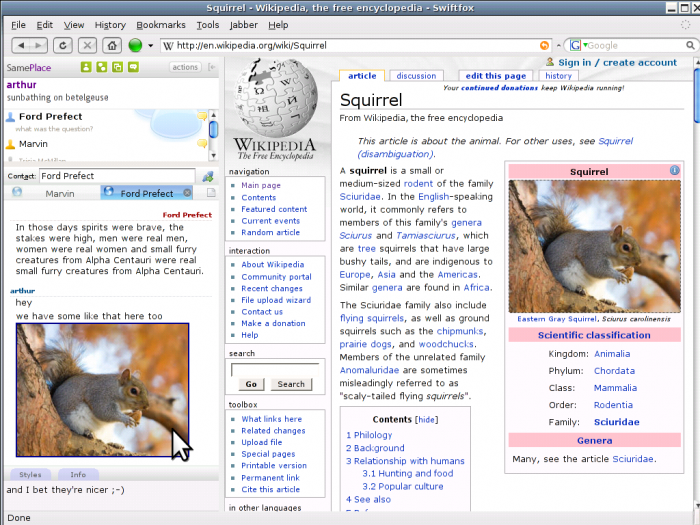Close the Ford Prefect chat tab
The height and width of the screenshot is (525, 700).
point(185,193)
